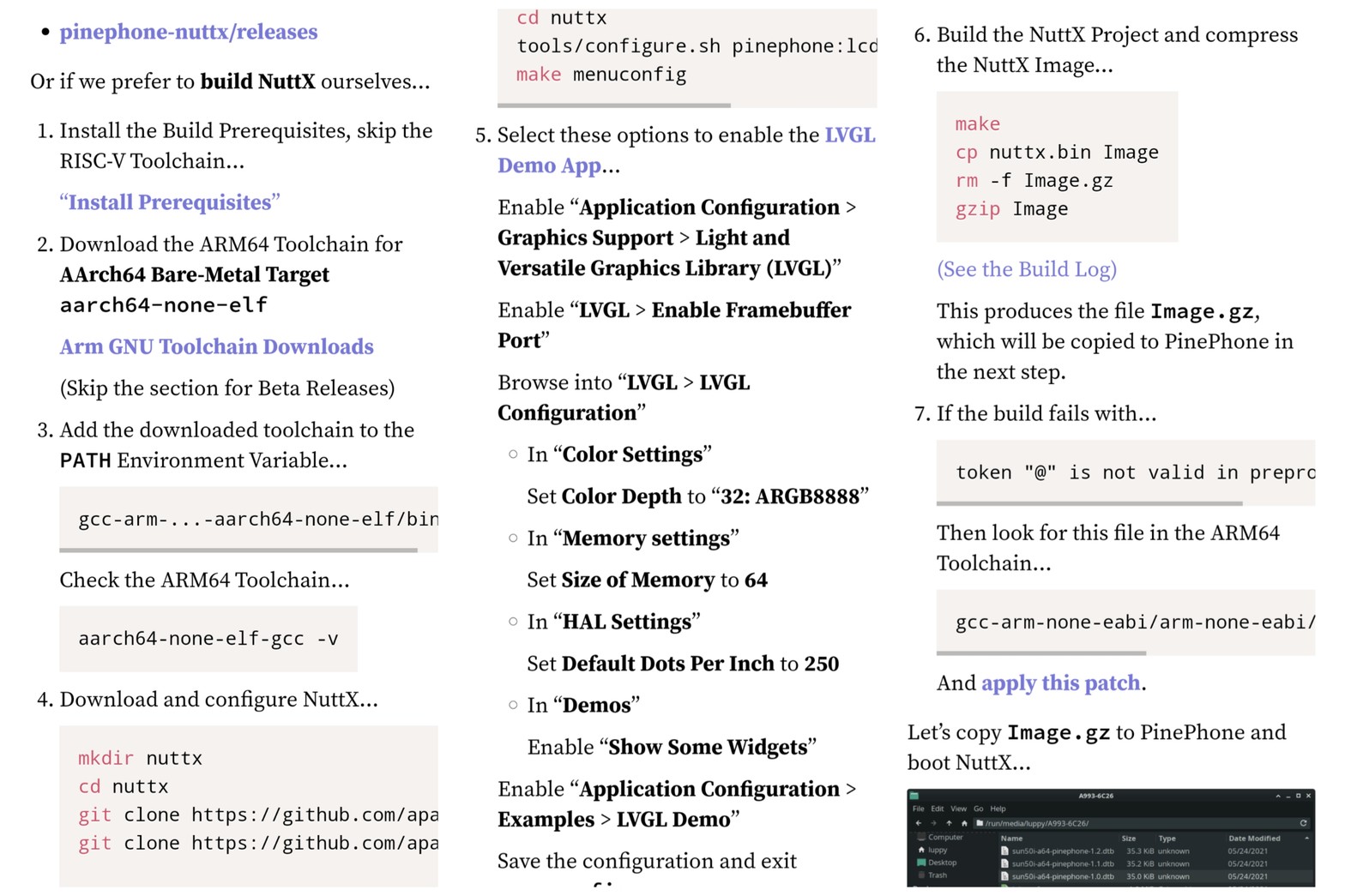Open the "See the Build Log" link
The width and height of the screenshot is (1345, 896).
(1026, 269)
